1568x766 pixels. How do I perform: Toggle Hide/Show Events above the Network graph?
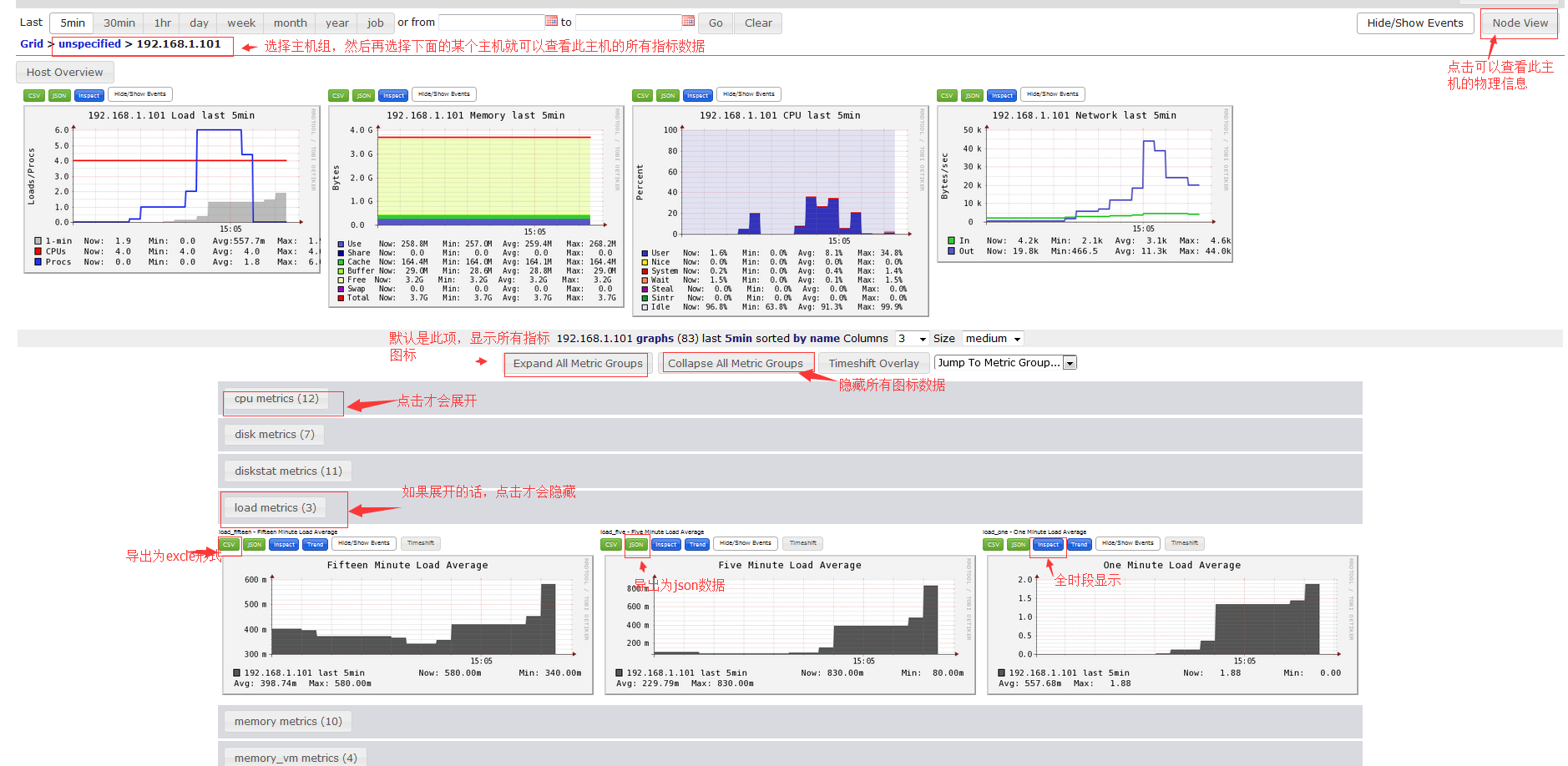click(x=1052, y=94)
